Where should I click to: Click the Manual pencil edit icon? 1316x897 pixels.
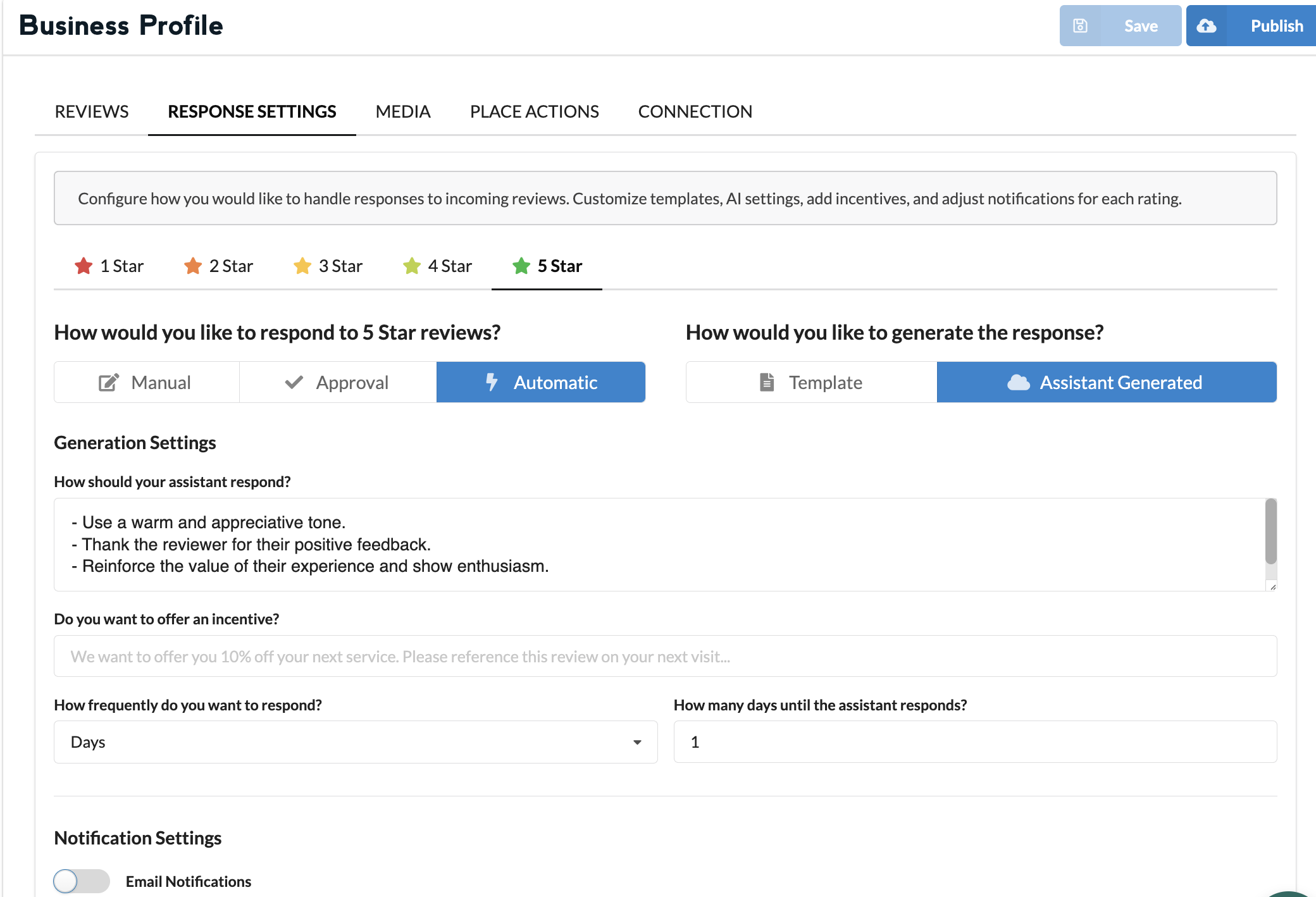click(x=108, y=383)
